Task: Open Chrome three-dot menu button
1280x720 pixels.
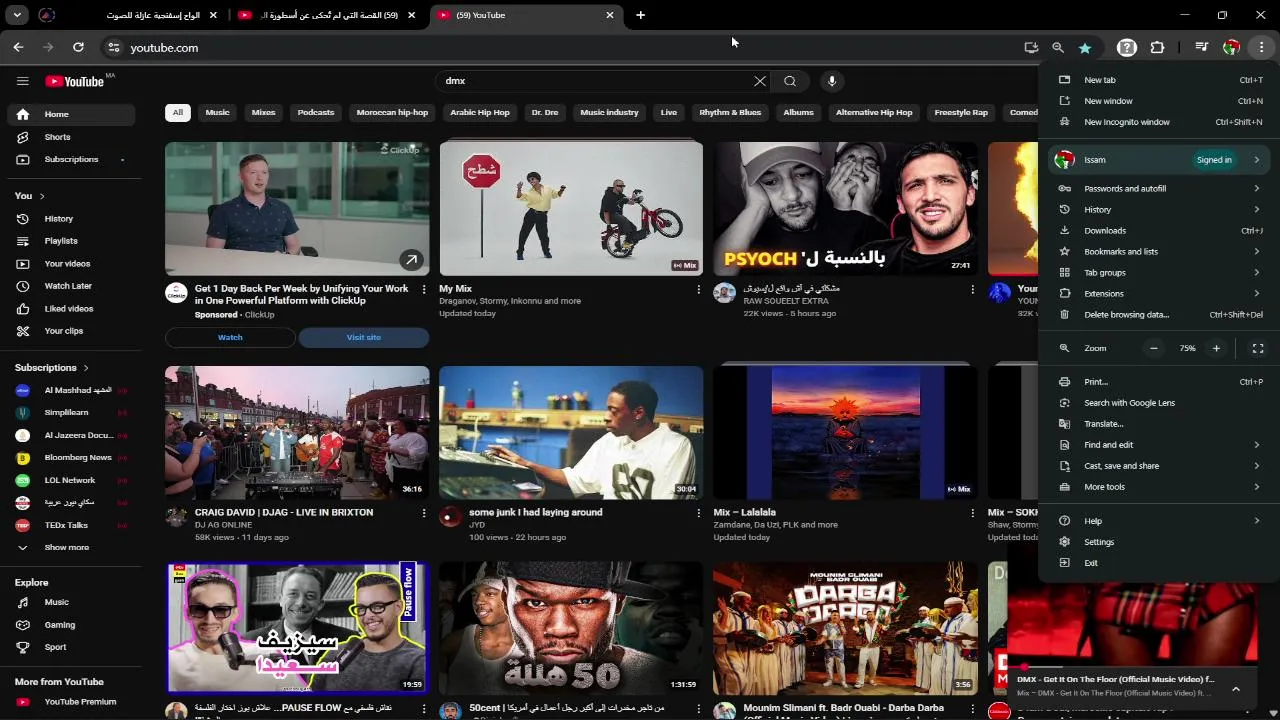Action: pyautogui.click(x=1262, y=47)
